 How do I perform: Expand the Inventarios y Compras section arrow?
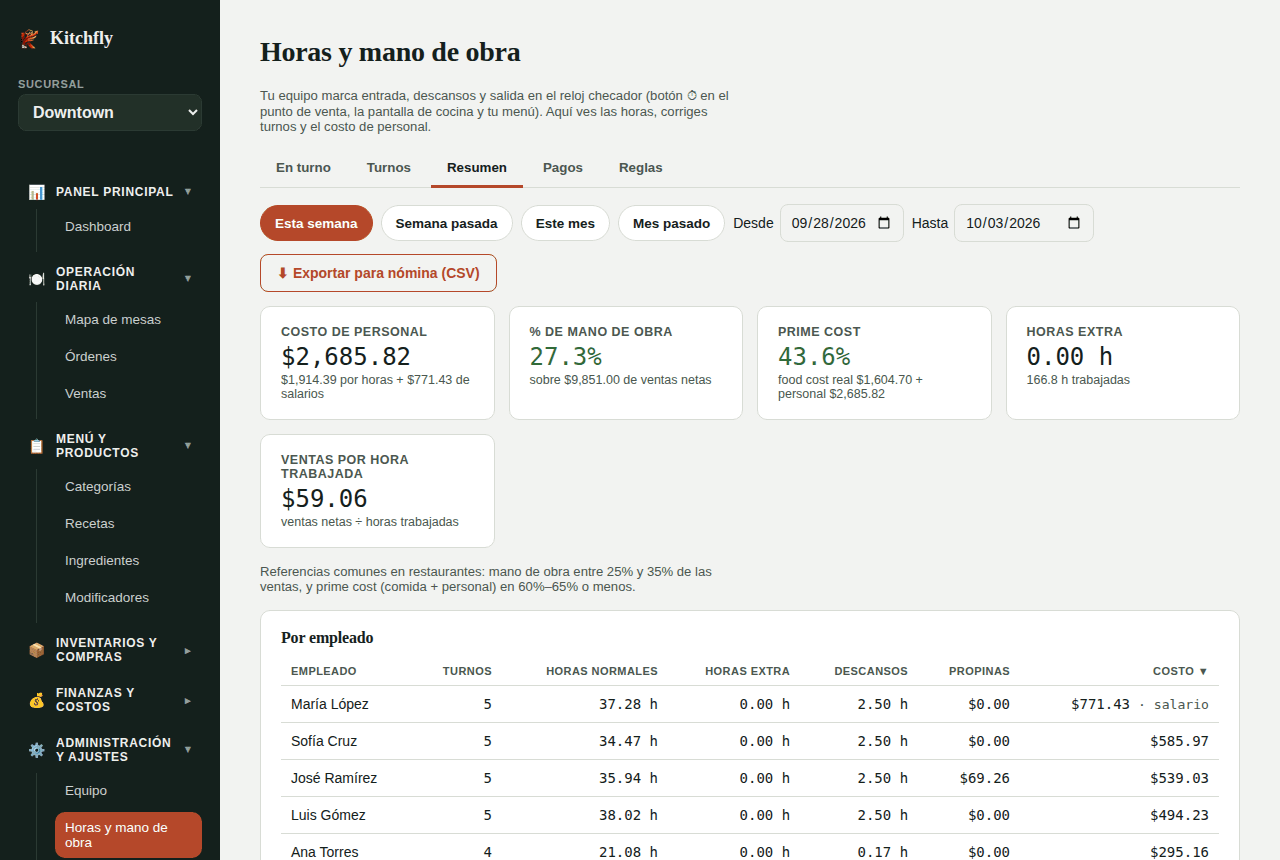(x=188, y=650)
